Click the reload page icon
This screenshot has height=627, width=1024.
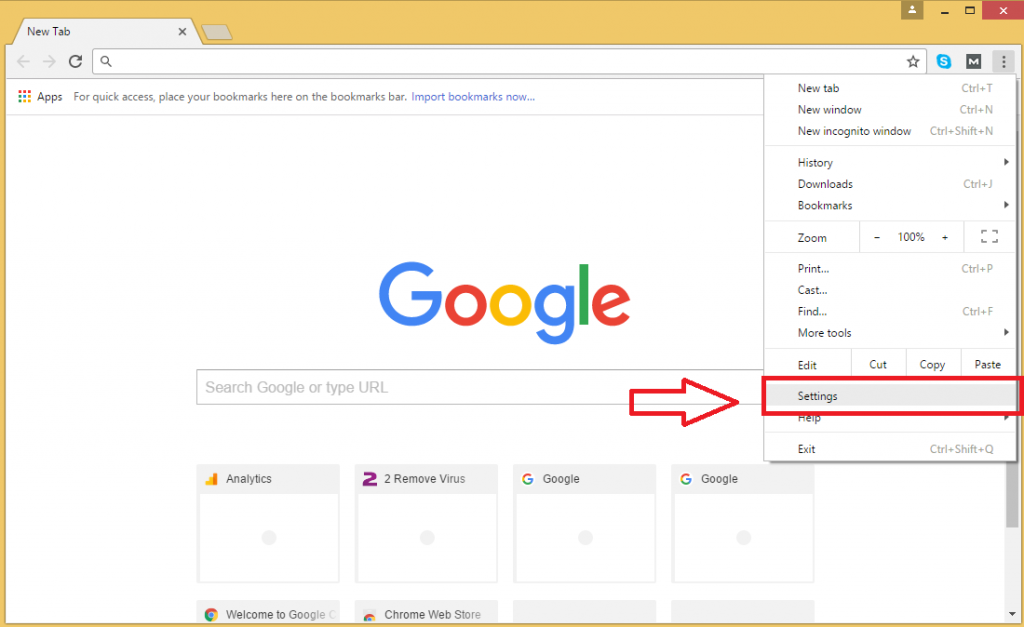click(75, 62)
